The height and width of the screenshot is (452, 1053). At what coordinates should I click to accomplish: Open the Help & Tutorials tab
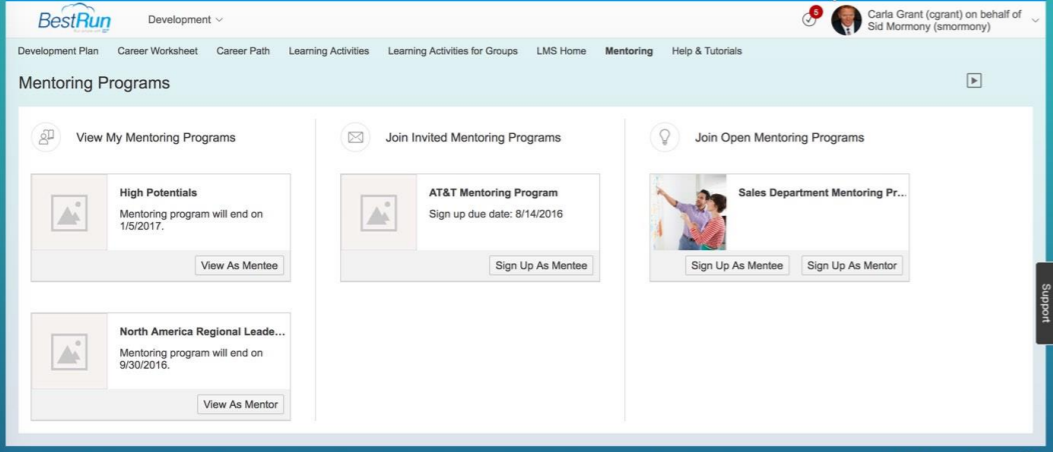(x=706, y=51)
